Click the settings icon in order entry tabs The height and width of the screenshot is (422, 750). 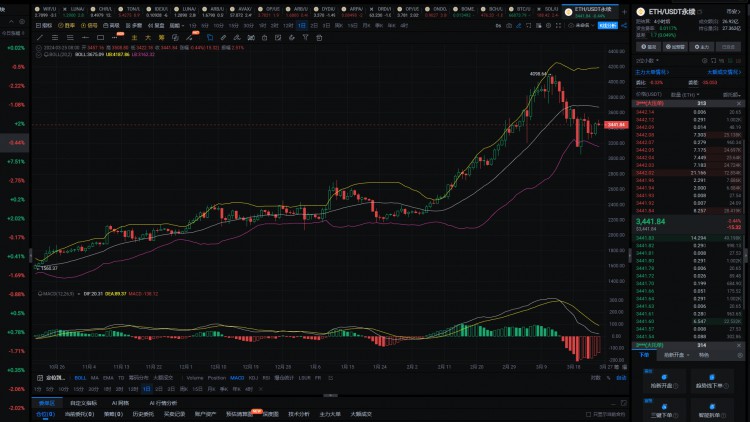tap(740, 355)
